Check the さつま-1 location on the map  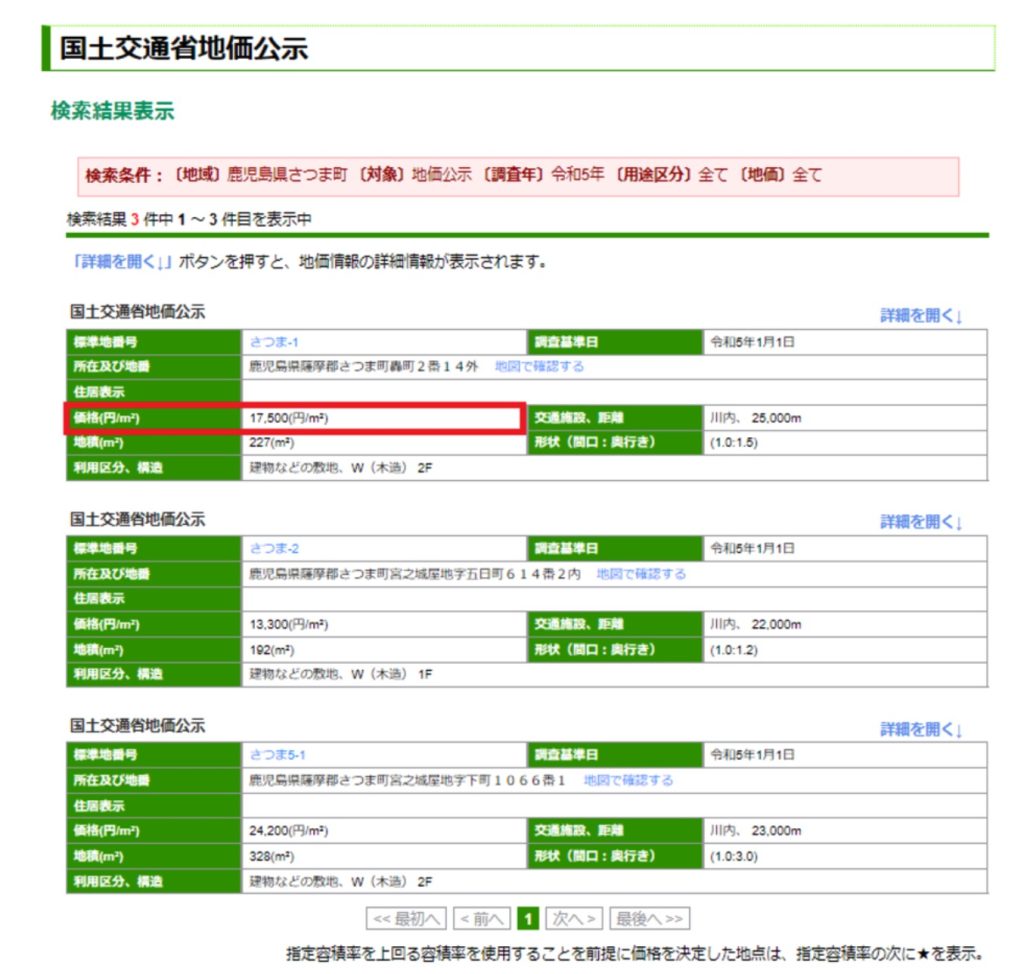point(539,366)
